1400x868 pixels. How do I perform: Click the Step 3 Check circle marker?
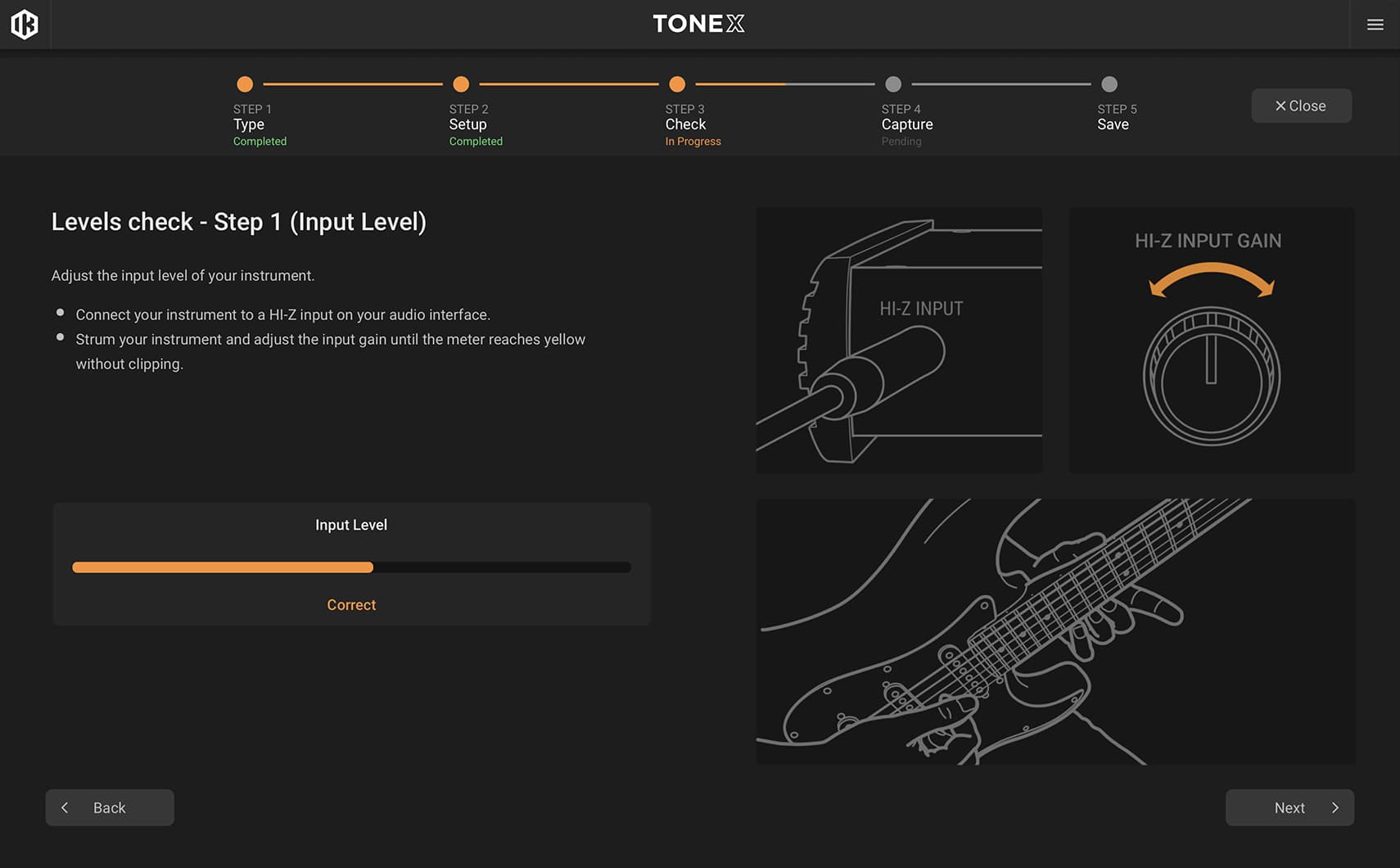[677, 84]
